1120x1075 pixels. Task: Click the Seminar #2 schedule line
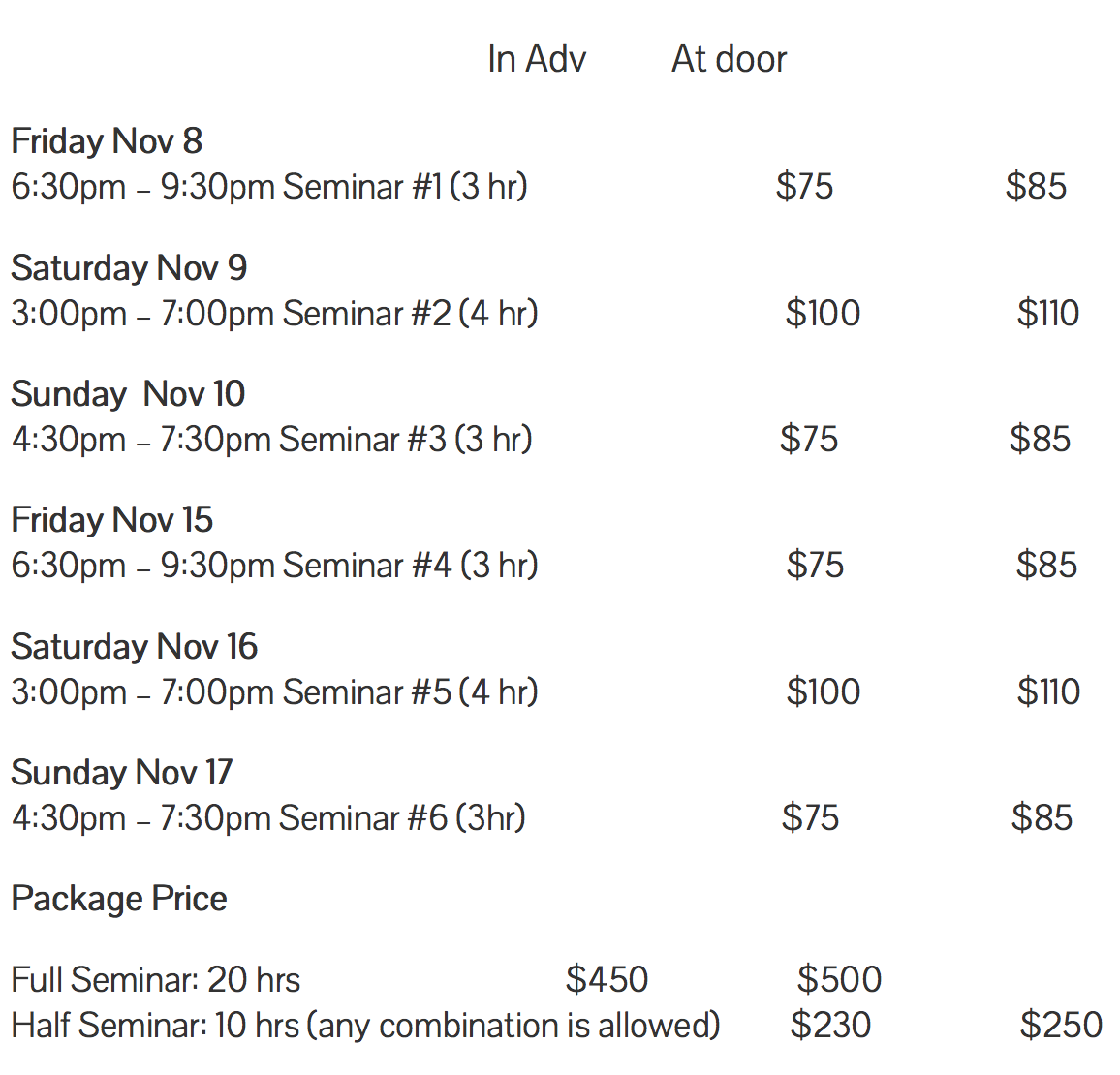[274, 314]
